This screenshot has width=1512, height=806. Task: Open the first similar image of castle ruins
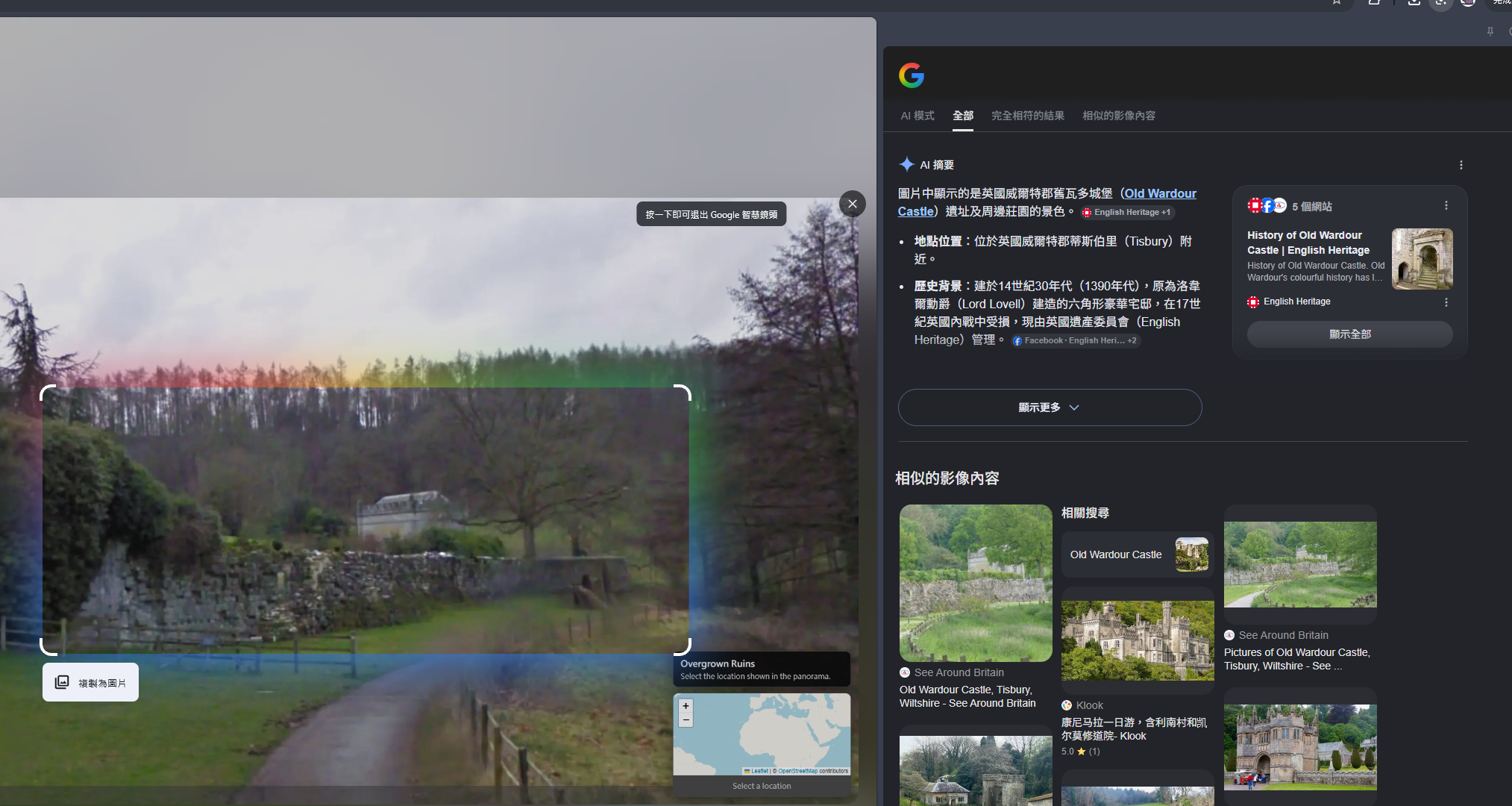976,583
